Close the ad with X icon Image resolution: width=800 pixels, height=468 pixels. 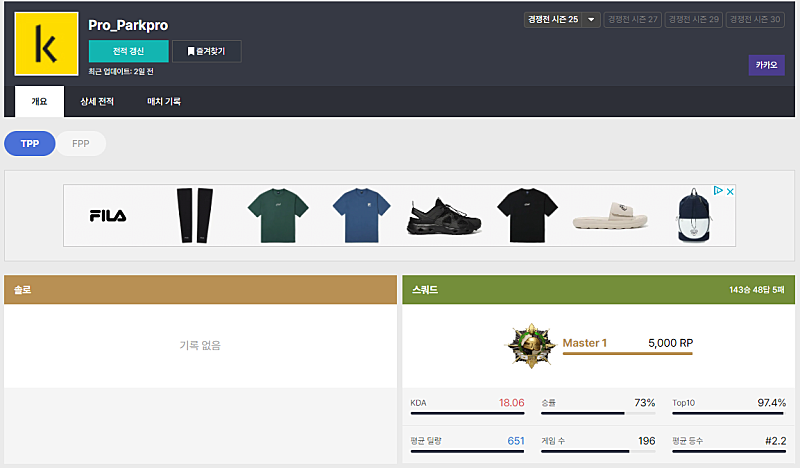[730, 191]
